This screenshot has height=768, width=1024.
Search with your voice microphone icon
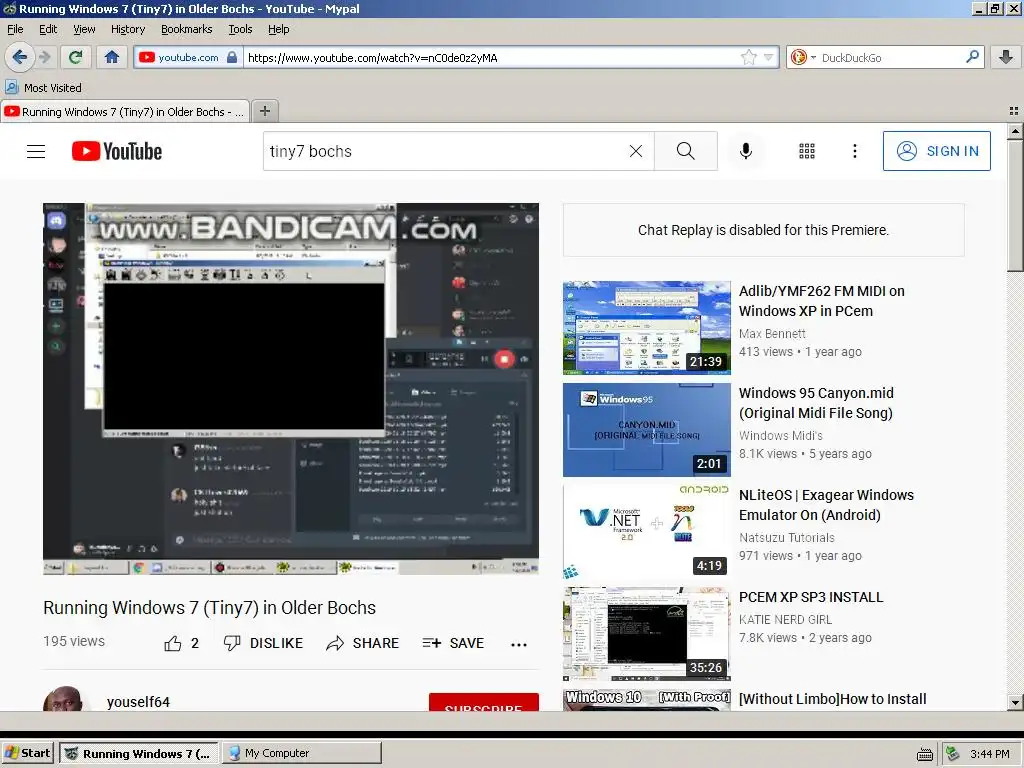[x=745, y=151]
